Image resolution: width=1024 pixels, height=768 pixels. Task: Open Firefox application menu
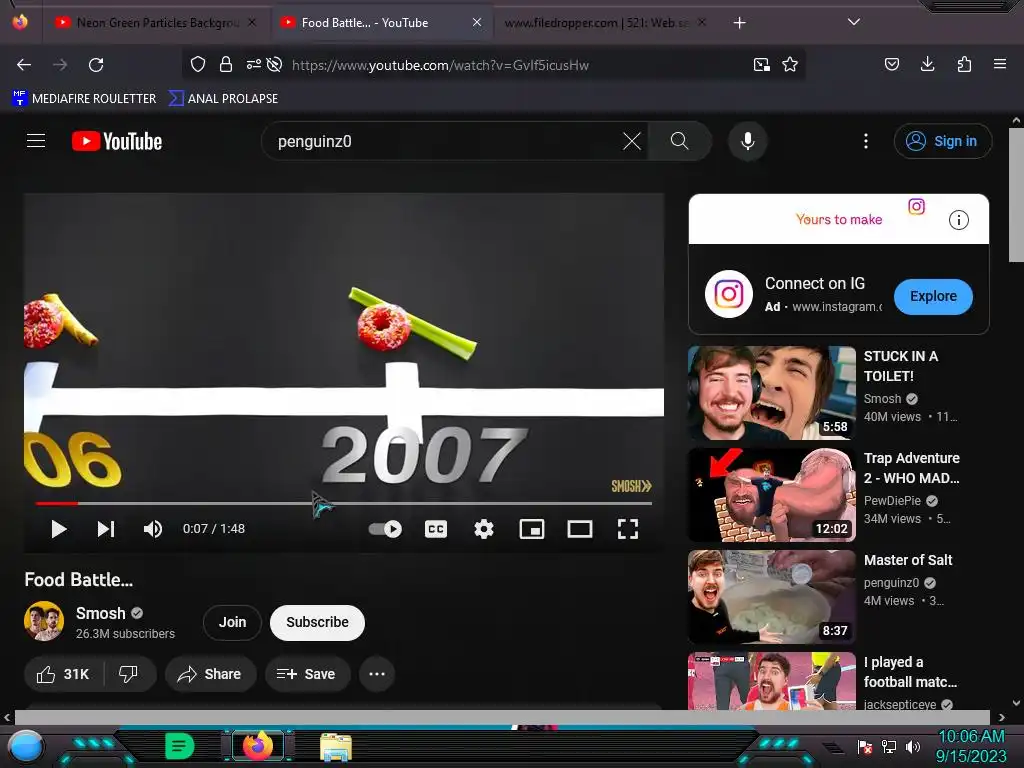(1000, 65)
